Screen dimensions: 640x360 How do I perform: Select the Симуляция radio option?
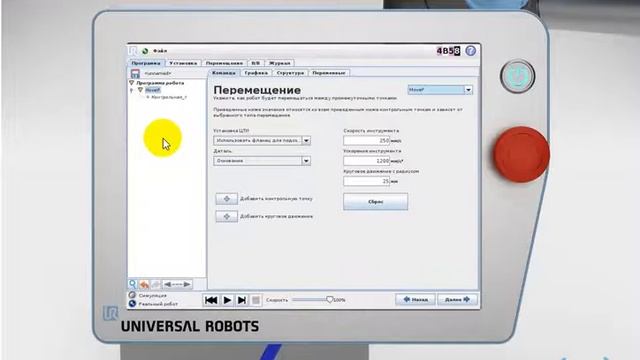[132, 295]
